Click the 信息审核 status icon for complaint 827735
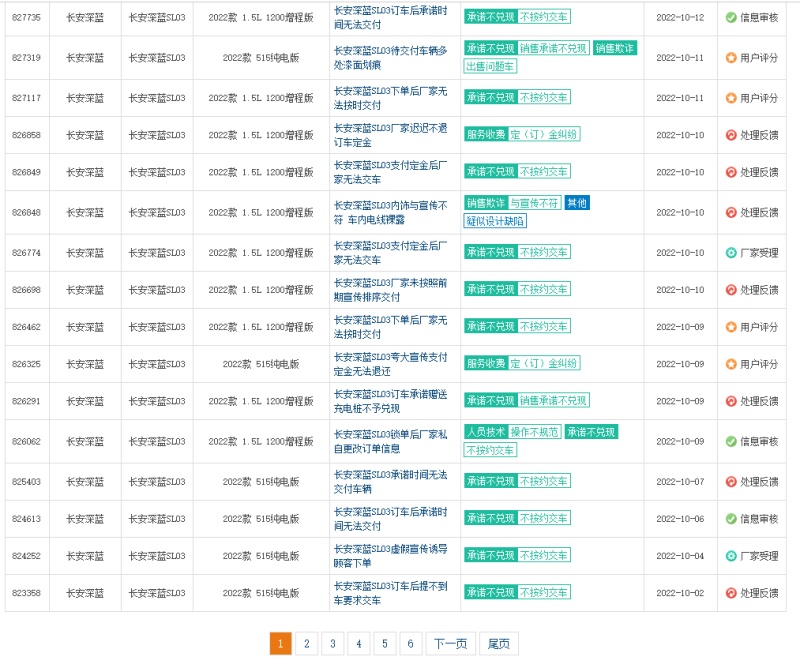 point(731,17)
